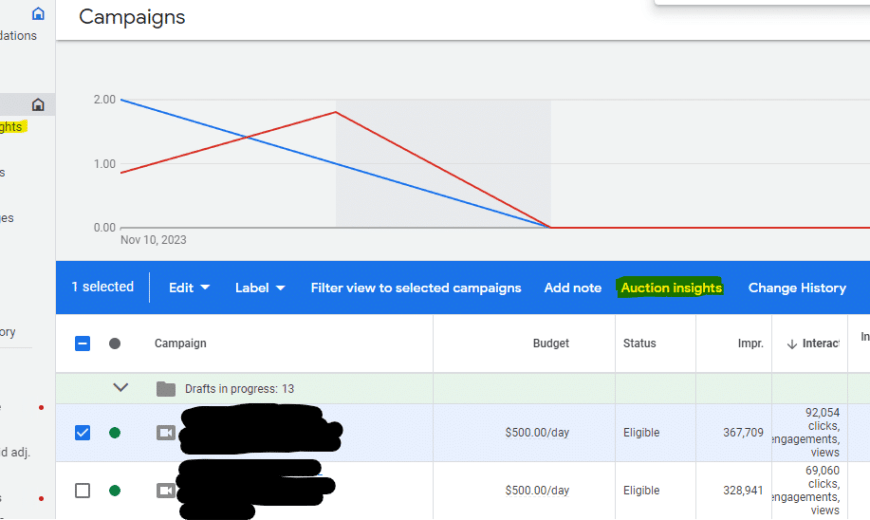Click the Campaigns page title
Viewport: 870px width, 520px height.
click(132, 17)
